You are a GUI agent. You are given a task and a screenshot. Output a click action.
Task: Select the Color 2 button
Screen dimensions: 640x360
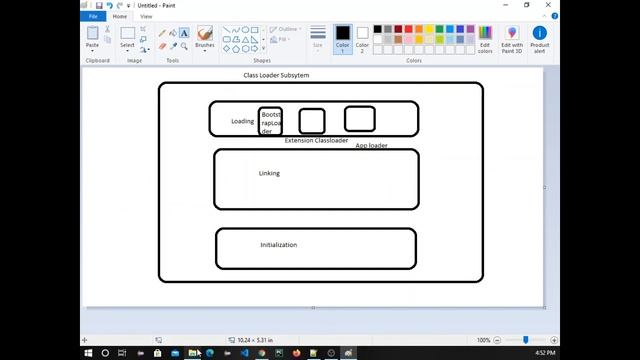click(x=362, y=39)
